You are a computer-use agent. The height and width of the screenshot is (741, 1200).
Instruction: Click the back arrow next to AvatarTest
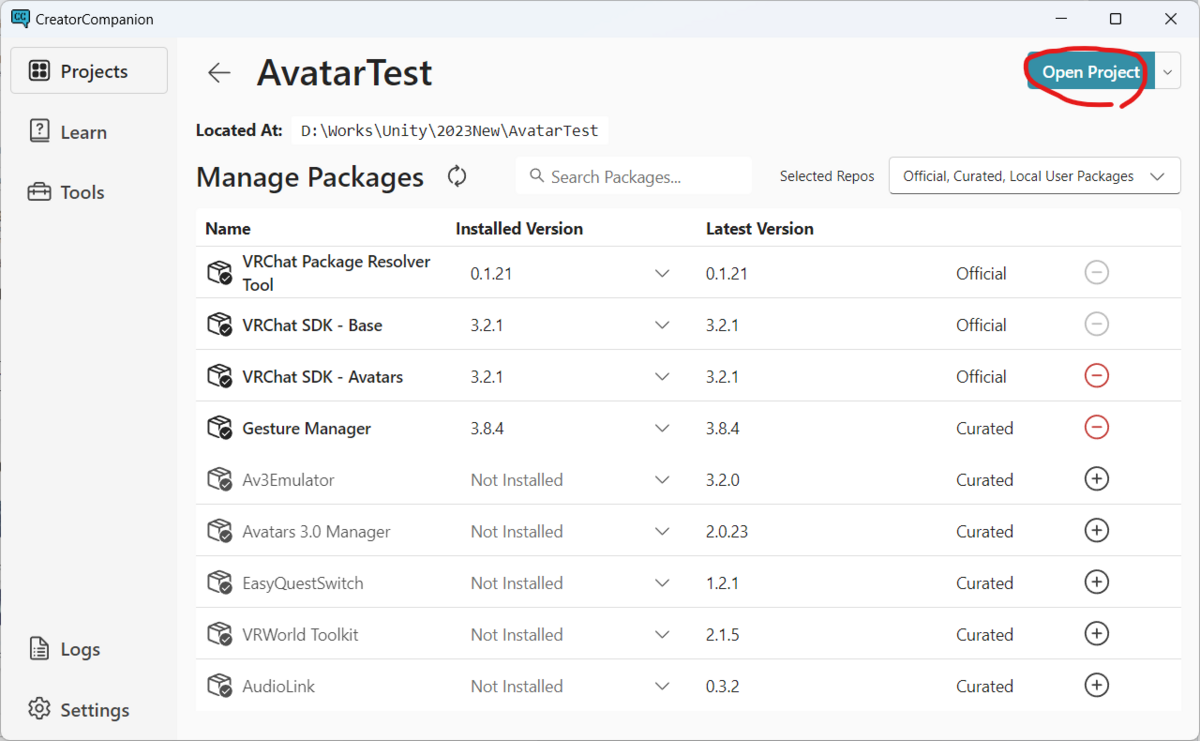click(x=219, y=72)
